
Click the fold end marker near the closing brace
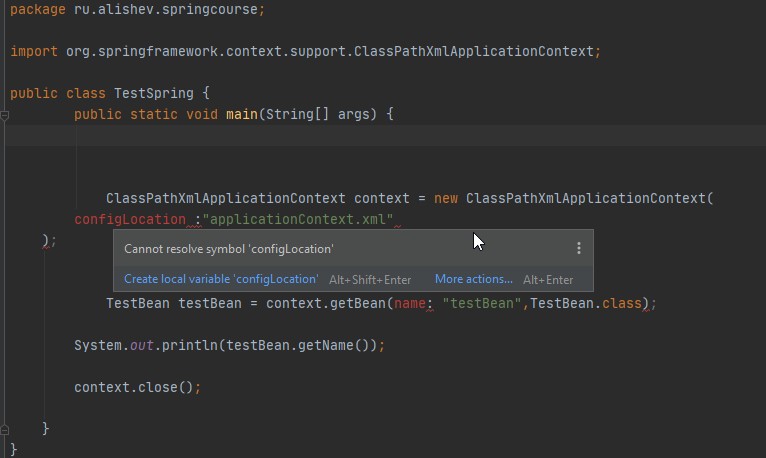(4, 430)
